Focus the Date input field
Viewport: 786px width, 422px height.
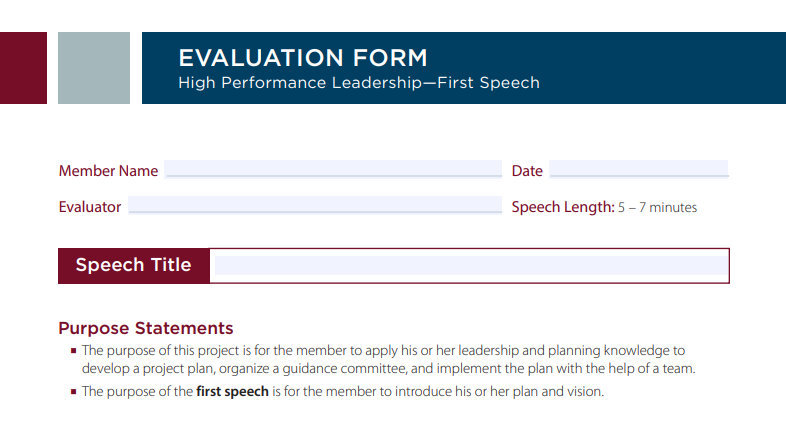(638, 169)
